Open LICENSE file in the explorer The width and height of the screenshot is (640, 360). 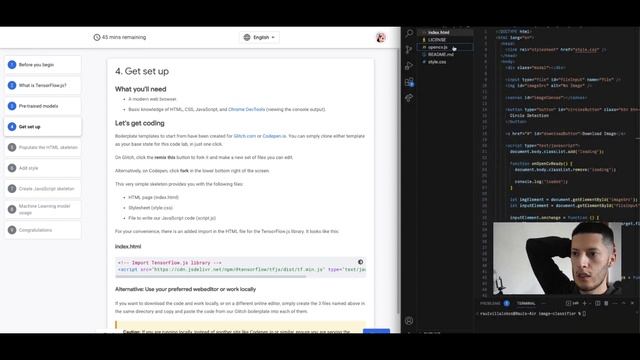click(445, 40)
